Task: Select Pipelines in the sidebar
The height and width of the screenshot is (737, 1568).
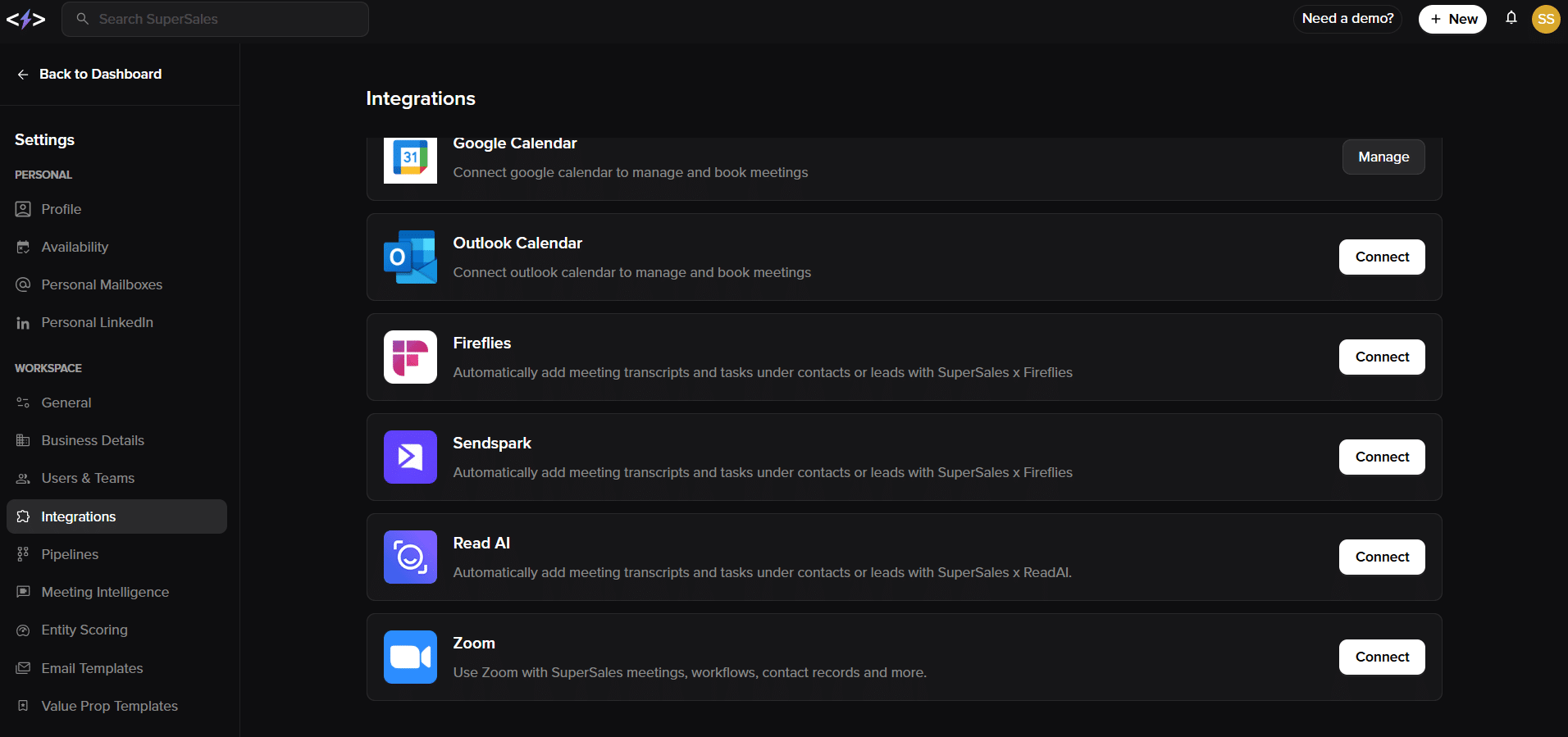Action: tap(70, 555)
